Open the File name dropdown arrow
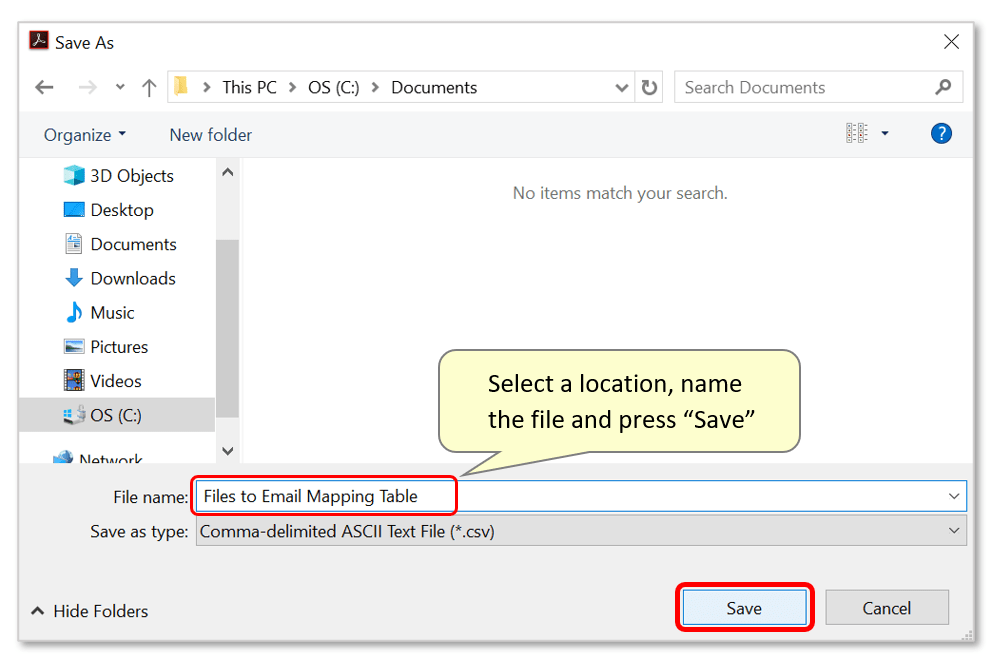 click(x=954, y=496)
